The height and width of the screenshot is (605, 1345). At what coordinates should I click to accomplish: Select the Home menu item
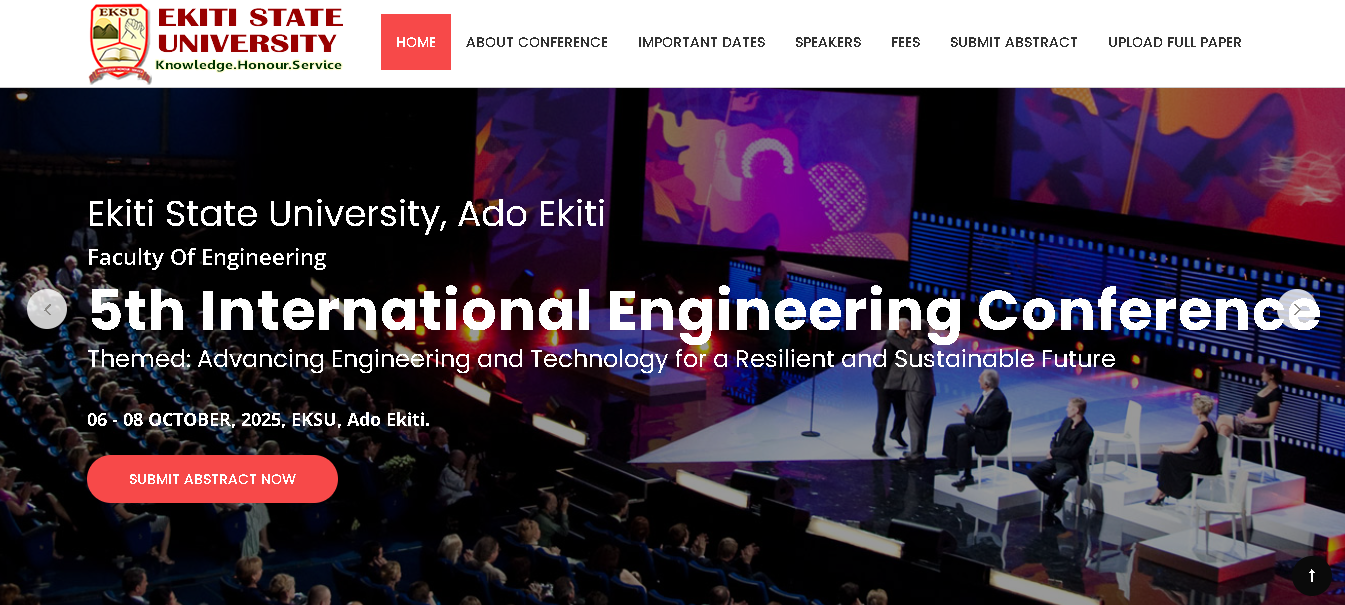(x=416, y=42)
